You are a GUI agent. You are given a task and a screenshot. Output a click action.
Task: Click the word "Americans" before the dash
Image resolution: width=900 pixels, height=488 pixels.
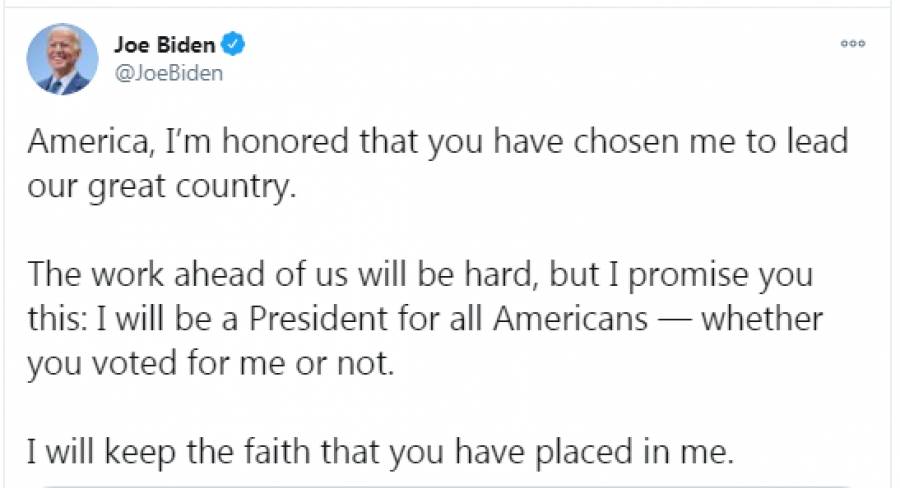(x=571, y=320)
